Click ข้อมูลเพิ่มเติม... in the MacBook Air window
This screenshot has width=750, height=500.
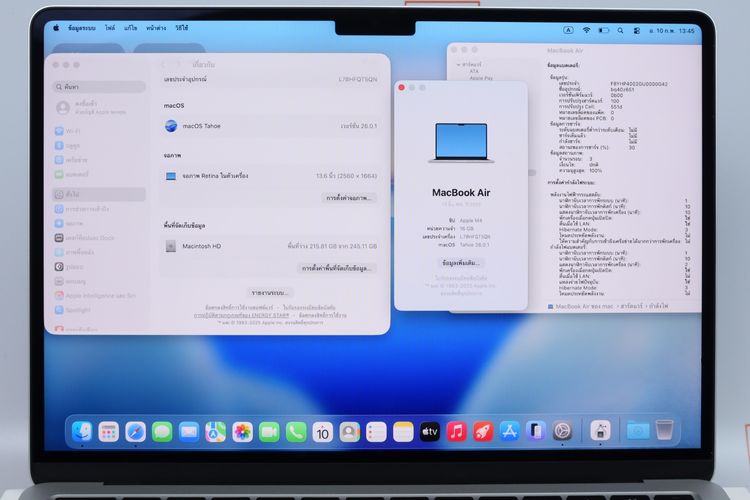[x=461, y=263]
